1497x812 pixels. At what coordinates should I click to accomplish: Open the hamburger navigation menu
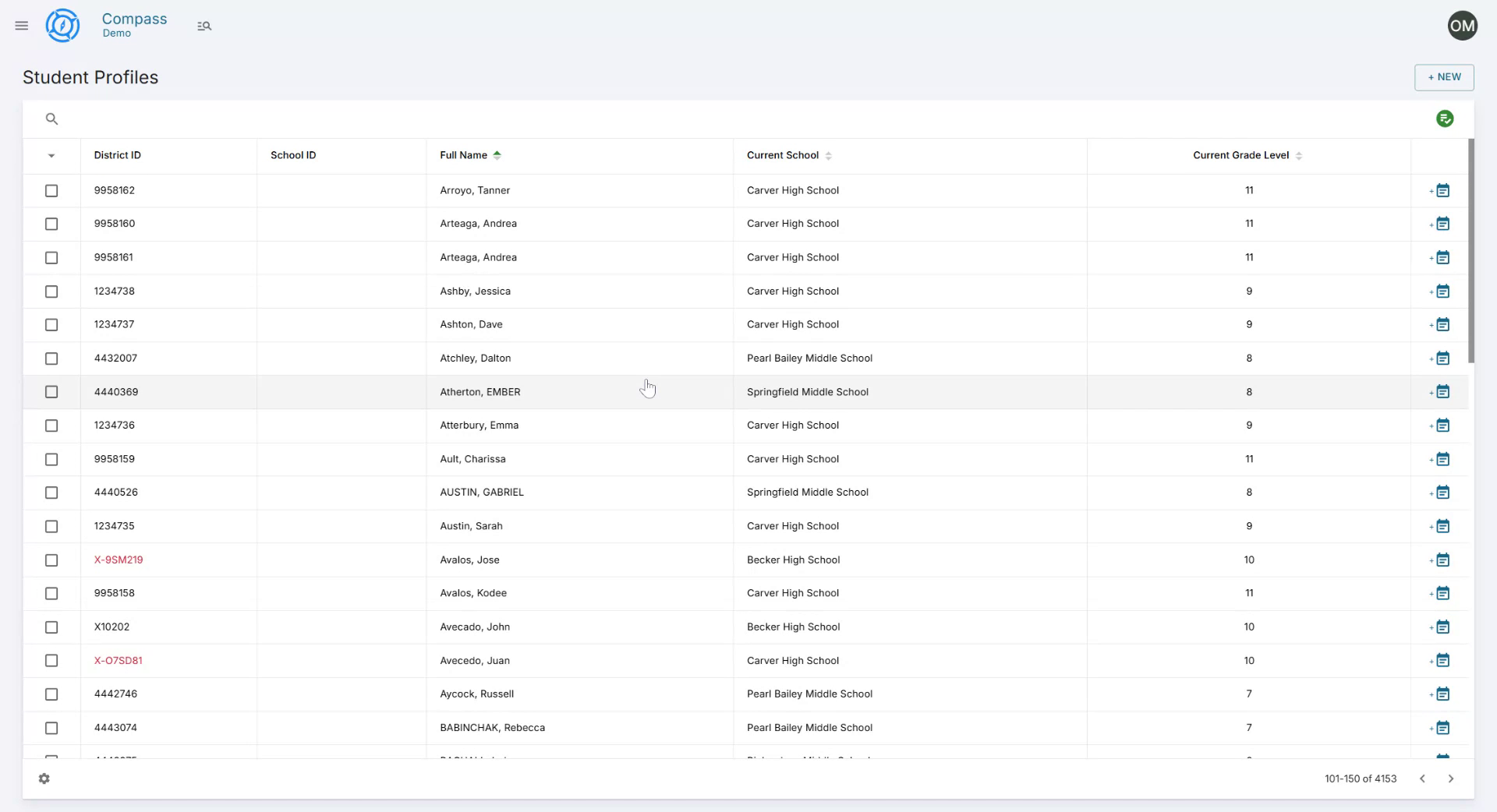tap(21, 25)
